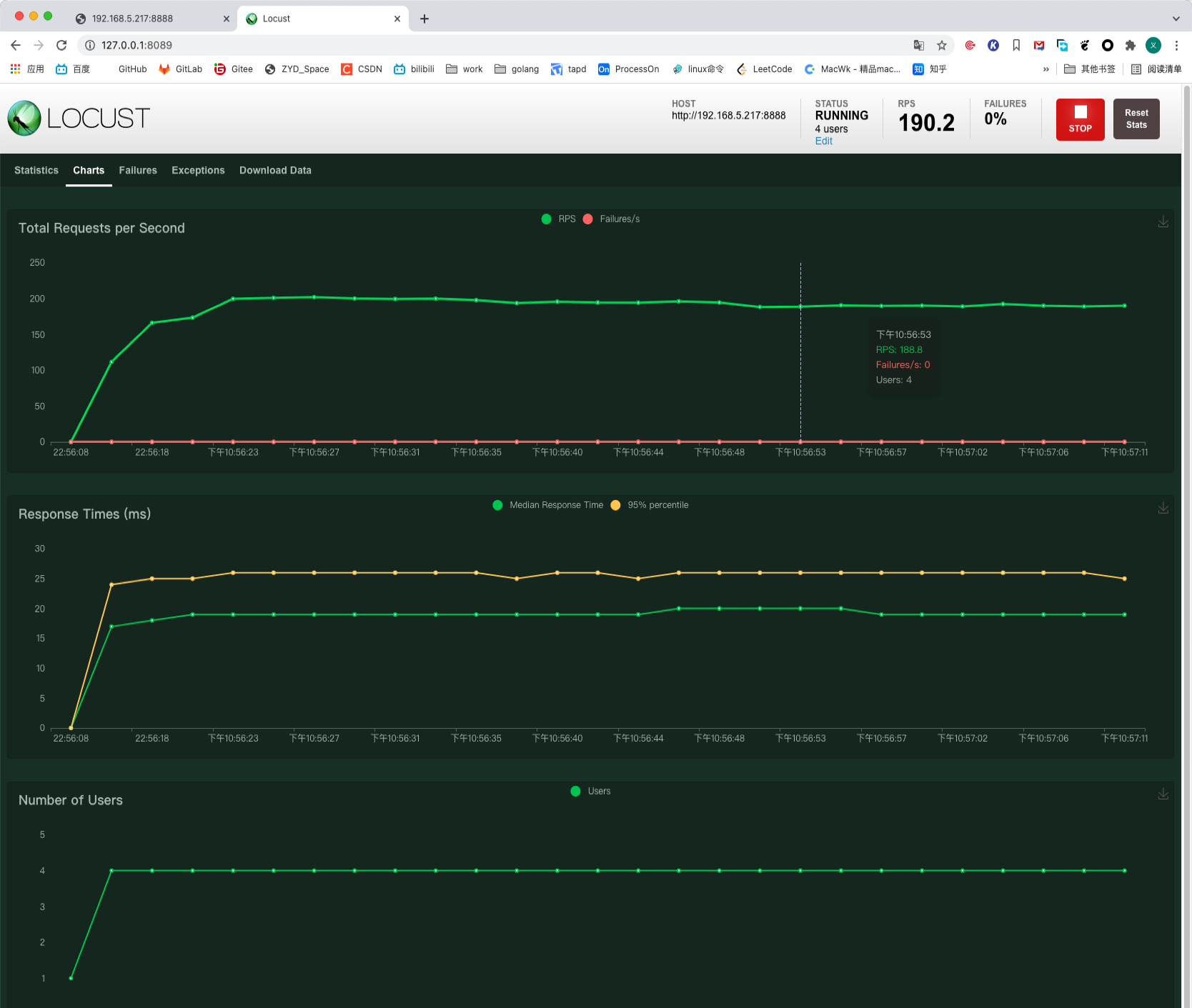
Task: Download the Total Requests per Second chart
Action: pos(1163,222)
